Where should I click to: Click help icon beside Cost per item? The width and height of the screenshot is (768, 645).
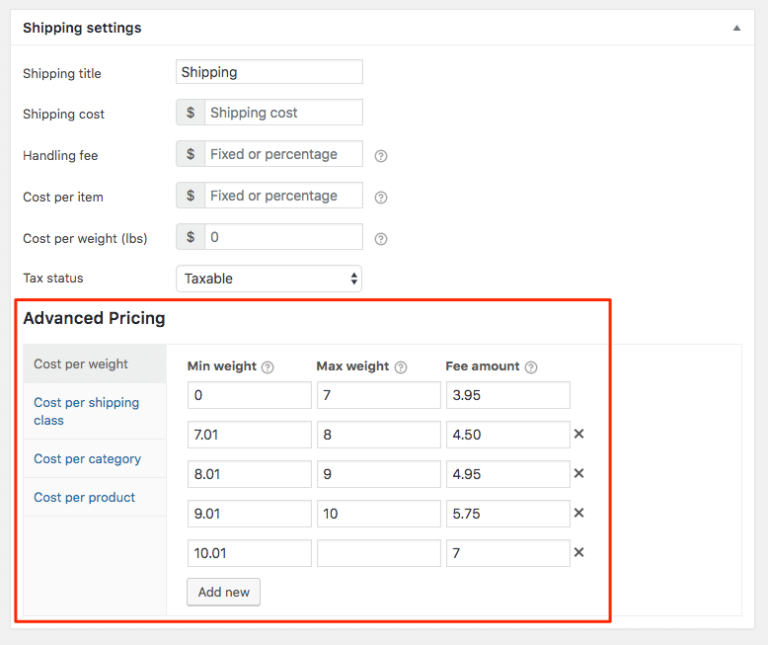[x=380, y=198]
